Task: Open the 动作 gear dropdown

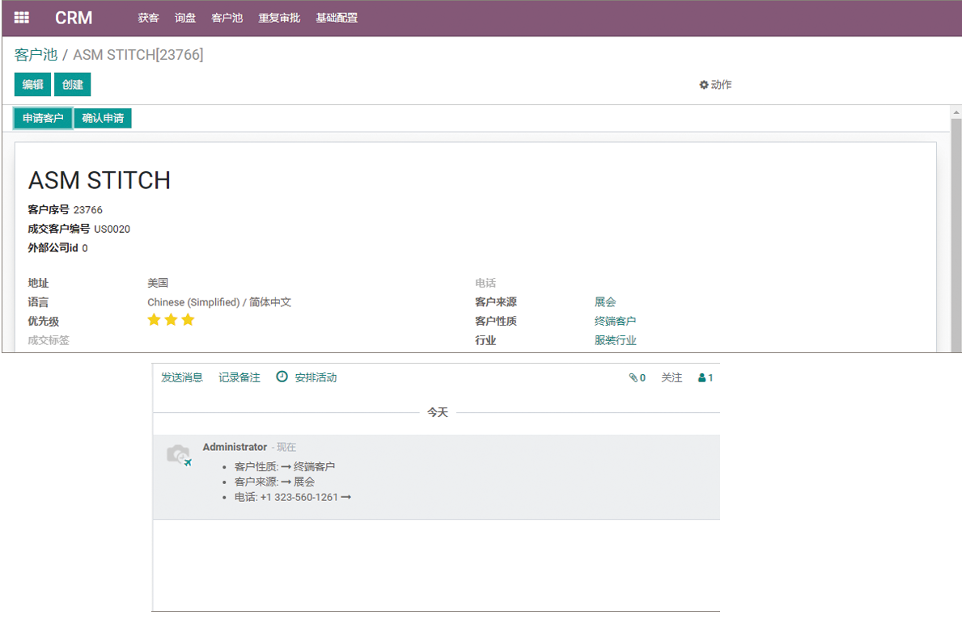Action: (x=715, y=85)
